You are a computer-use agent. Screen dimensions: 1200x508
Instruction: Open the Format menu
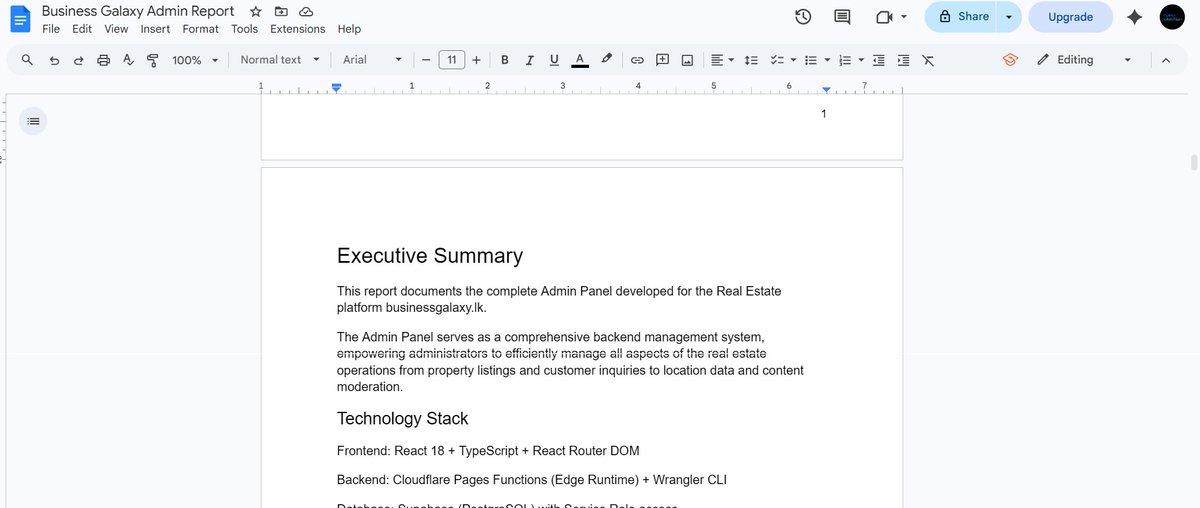click(200, 29)
